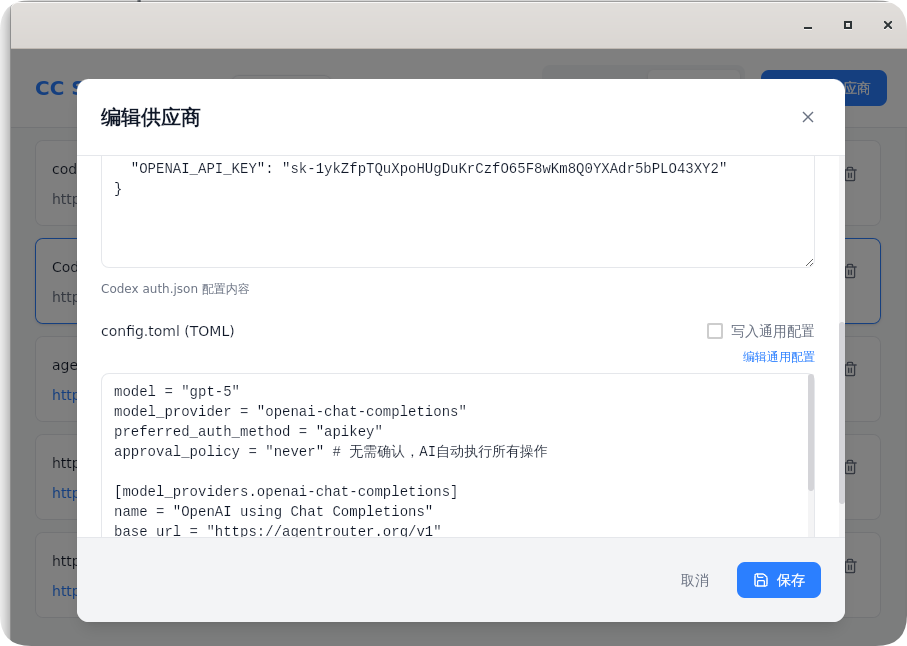907x646 pixels.
Task: Click the model = "gpt-5" line
Action: (x=176, y=392)
